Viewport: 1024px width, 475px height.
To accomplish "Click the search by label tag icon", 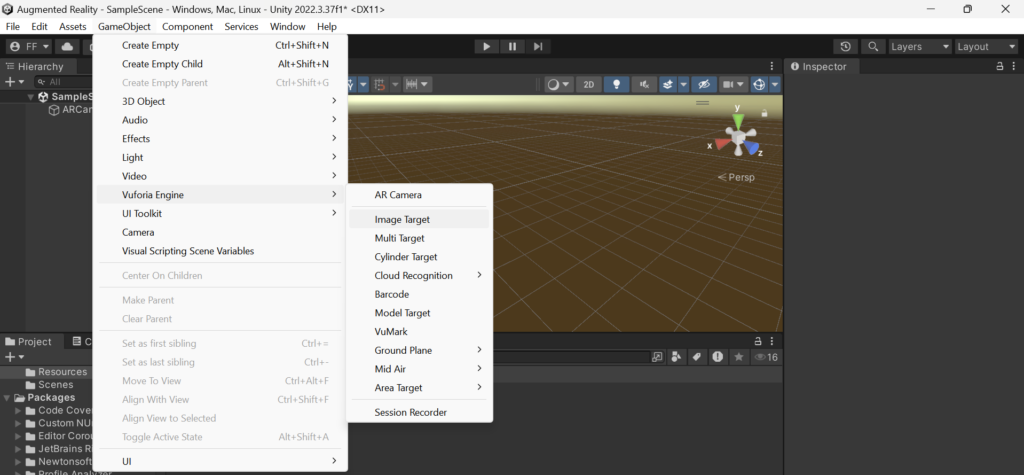I will tap(697, 357).
